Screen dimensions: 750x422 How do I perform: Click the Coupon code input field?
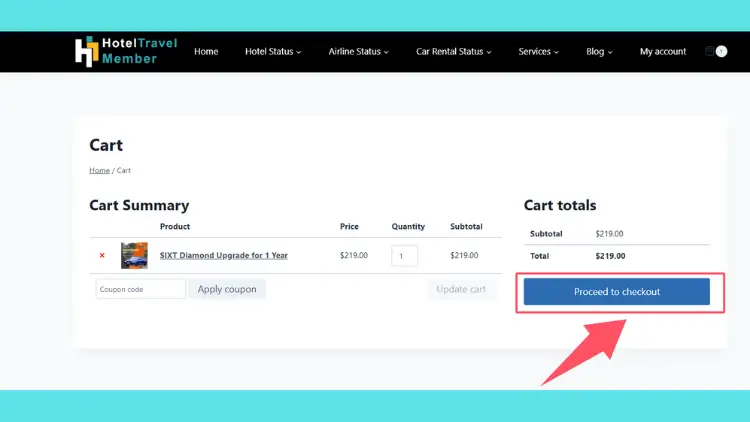(x=141, y=289)
